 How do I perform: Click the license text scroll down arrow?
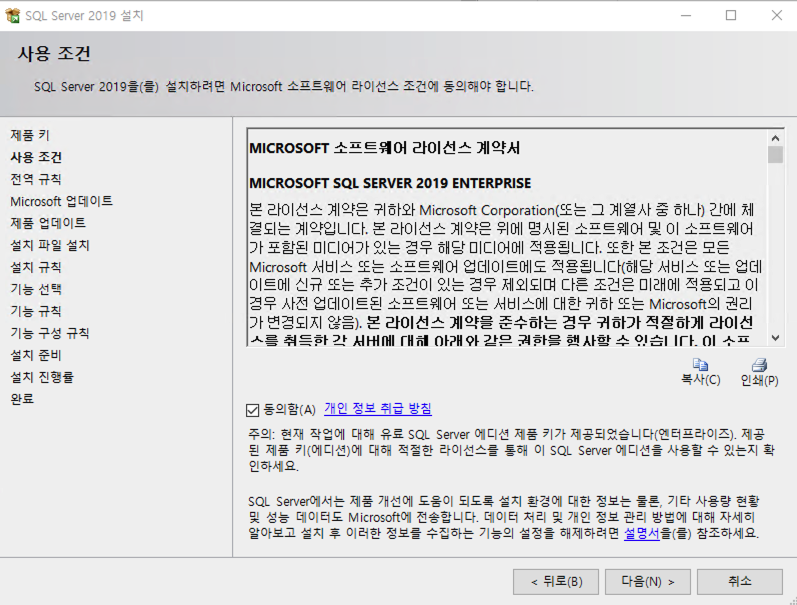click(775, 338)
